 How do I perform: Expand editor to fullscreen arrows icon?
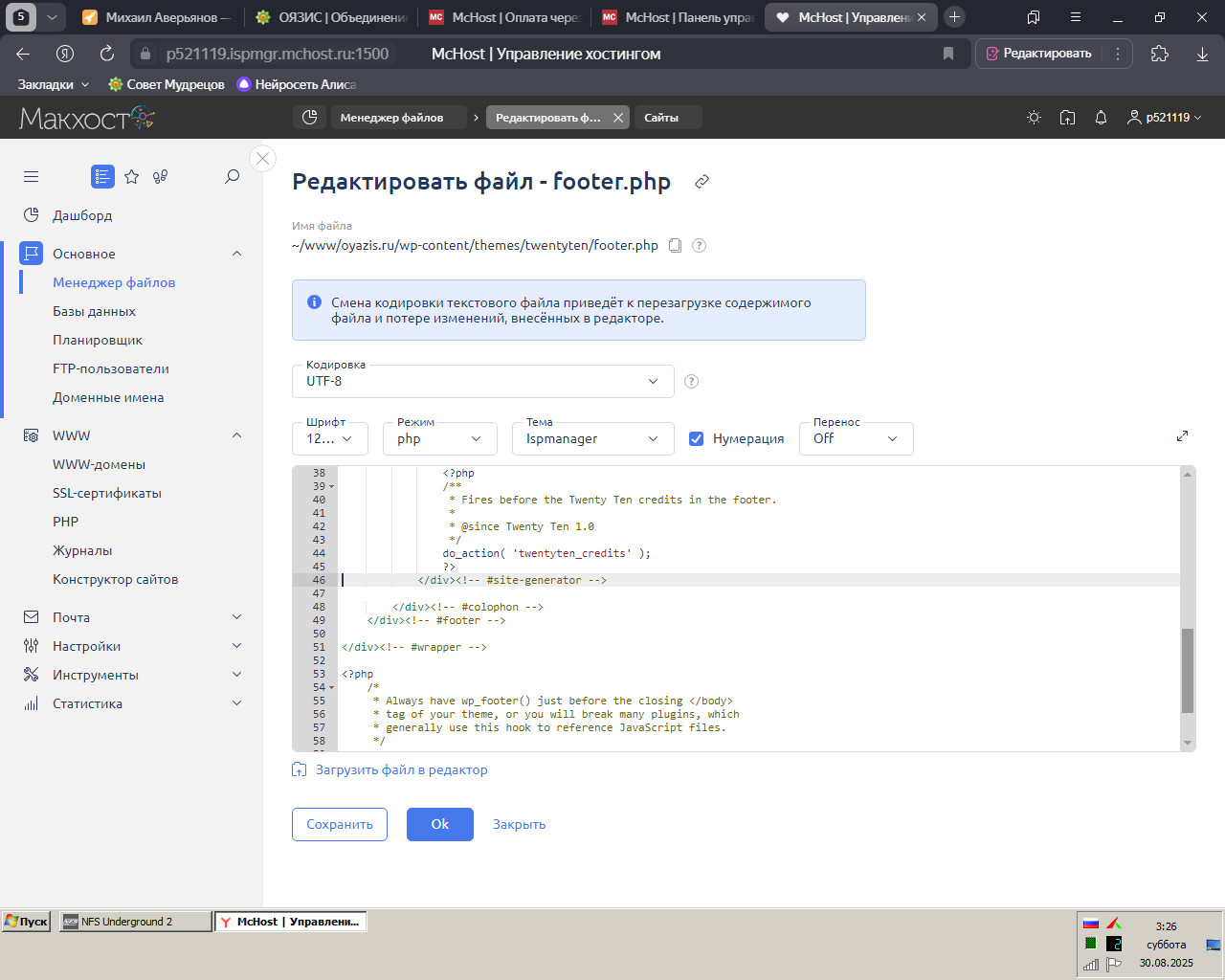coord(1182,436)
